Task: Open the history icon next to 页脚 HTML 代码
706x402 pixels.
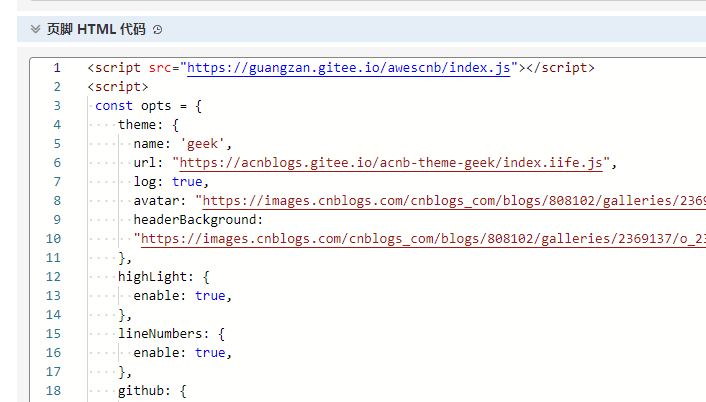Action: (x=157, y=30)
